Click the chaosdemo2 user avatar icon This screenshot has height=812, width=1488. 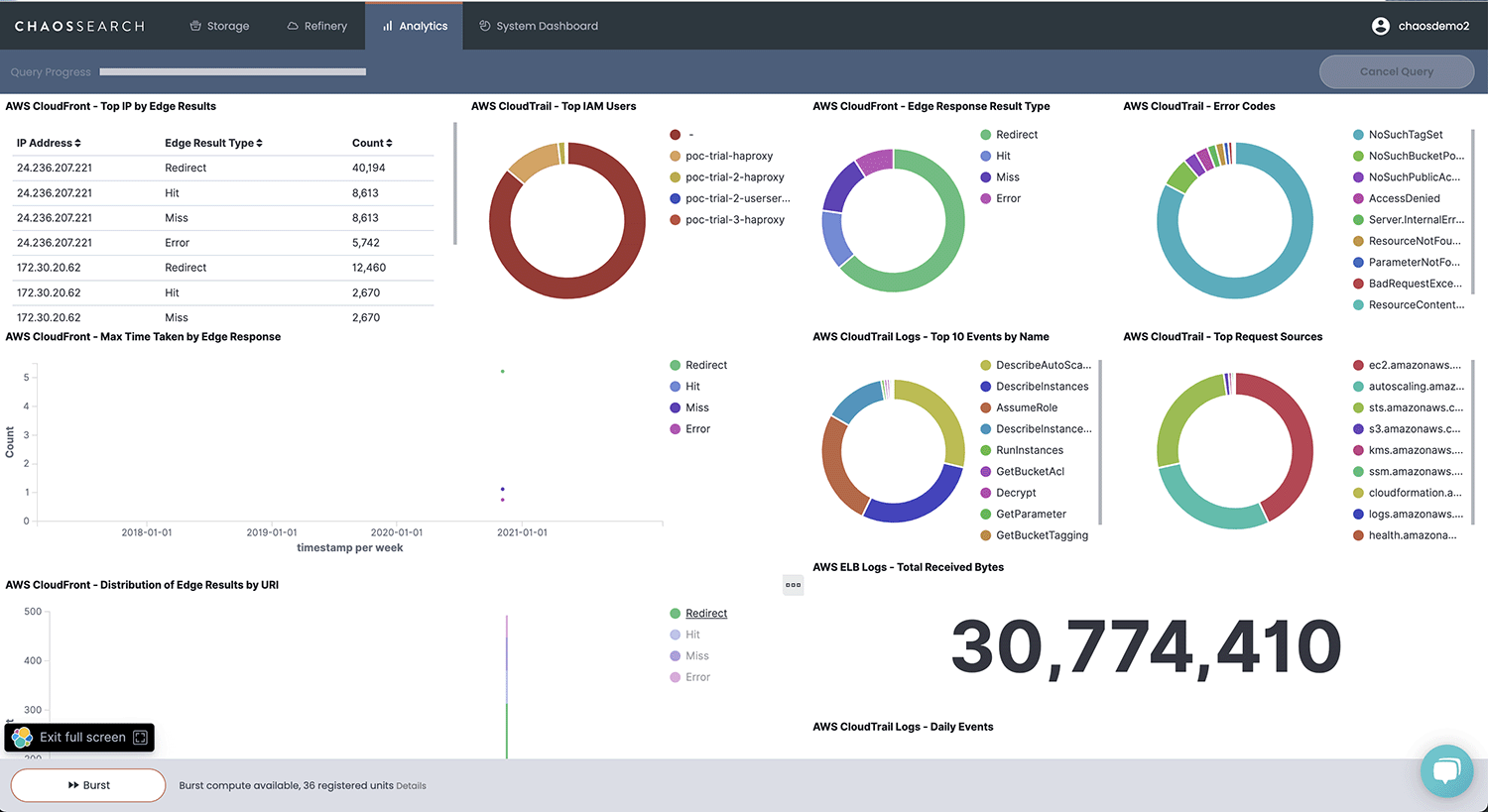pyautogui.click(x=1381, y=26)
